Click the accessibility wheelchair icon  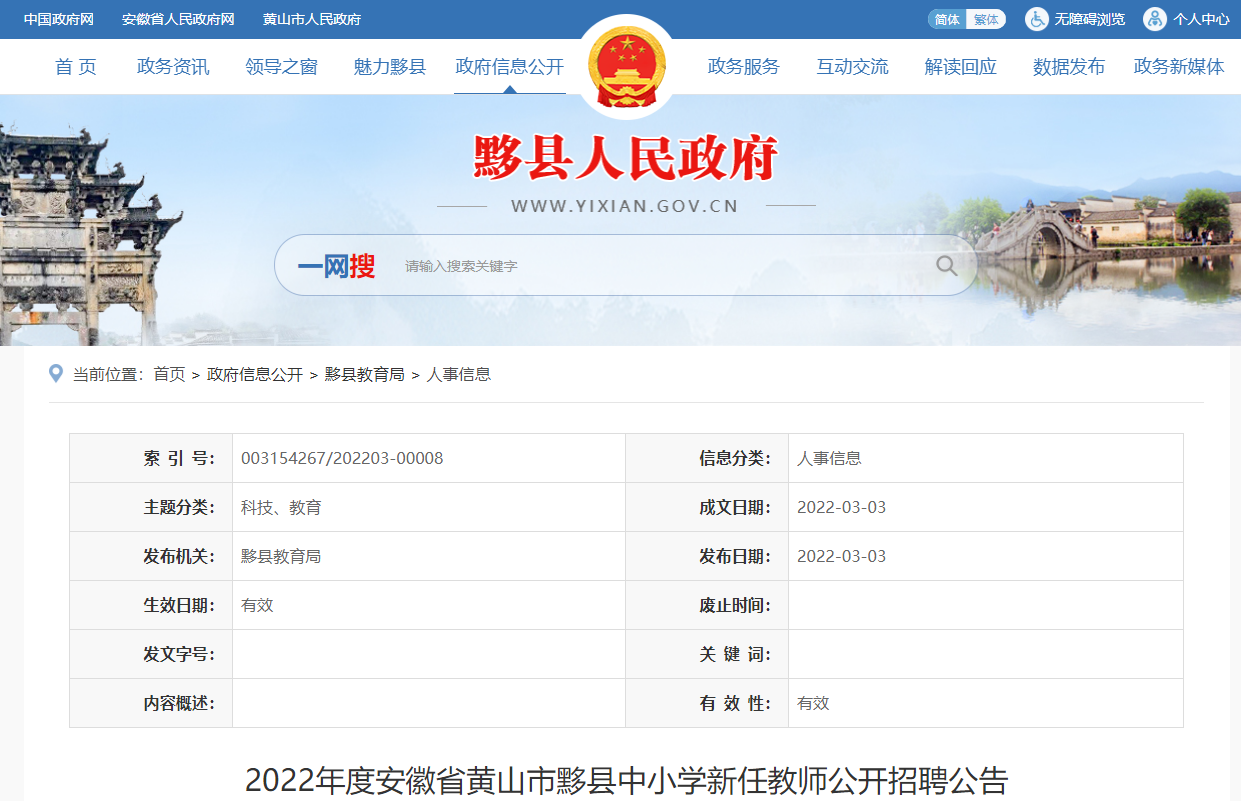pos(1037,19)
